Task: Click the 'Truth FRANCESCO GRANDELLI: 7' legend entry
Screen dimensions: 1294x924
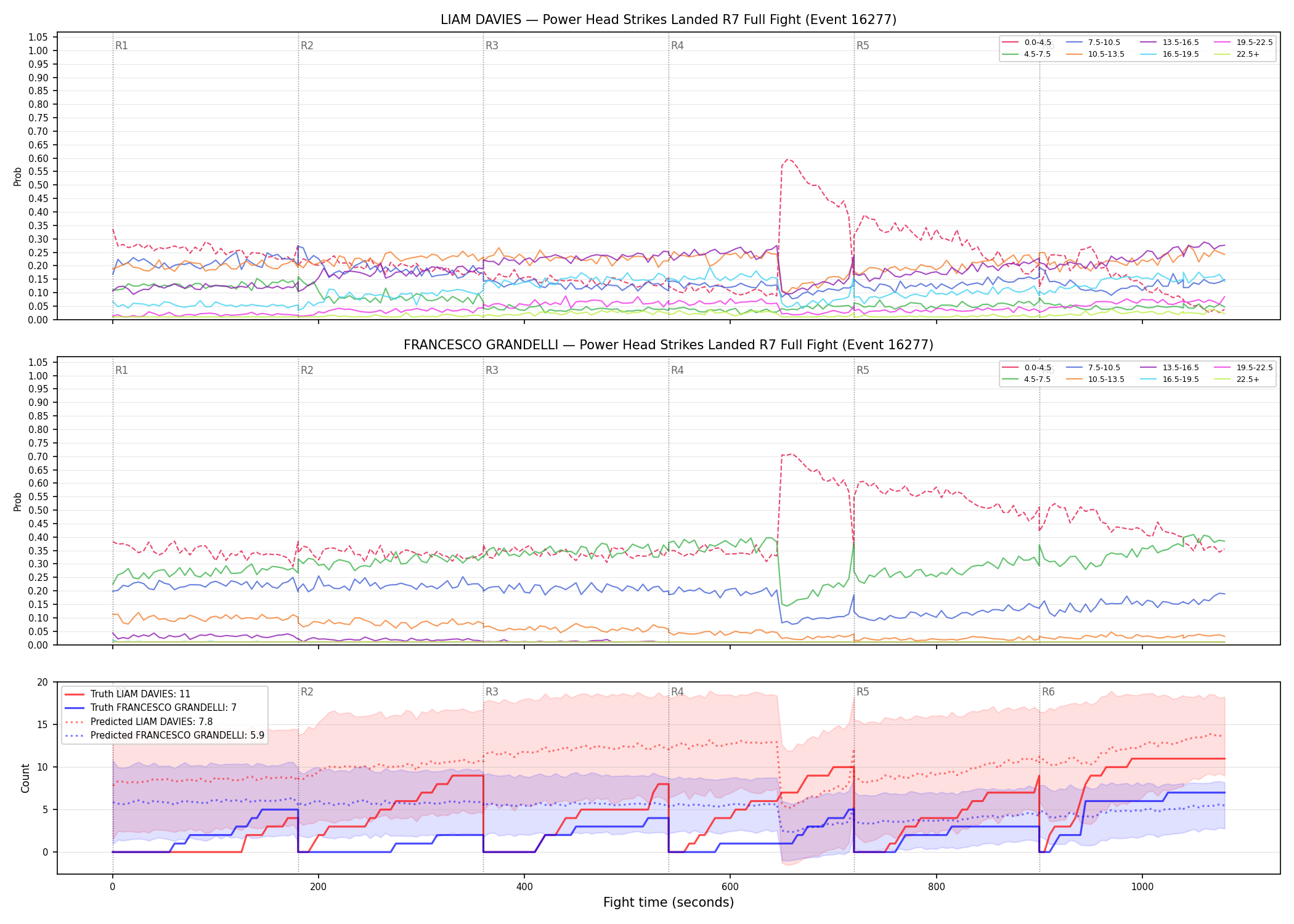Action: [x=150, y=708]
